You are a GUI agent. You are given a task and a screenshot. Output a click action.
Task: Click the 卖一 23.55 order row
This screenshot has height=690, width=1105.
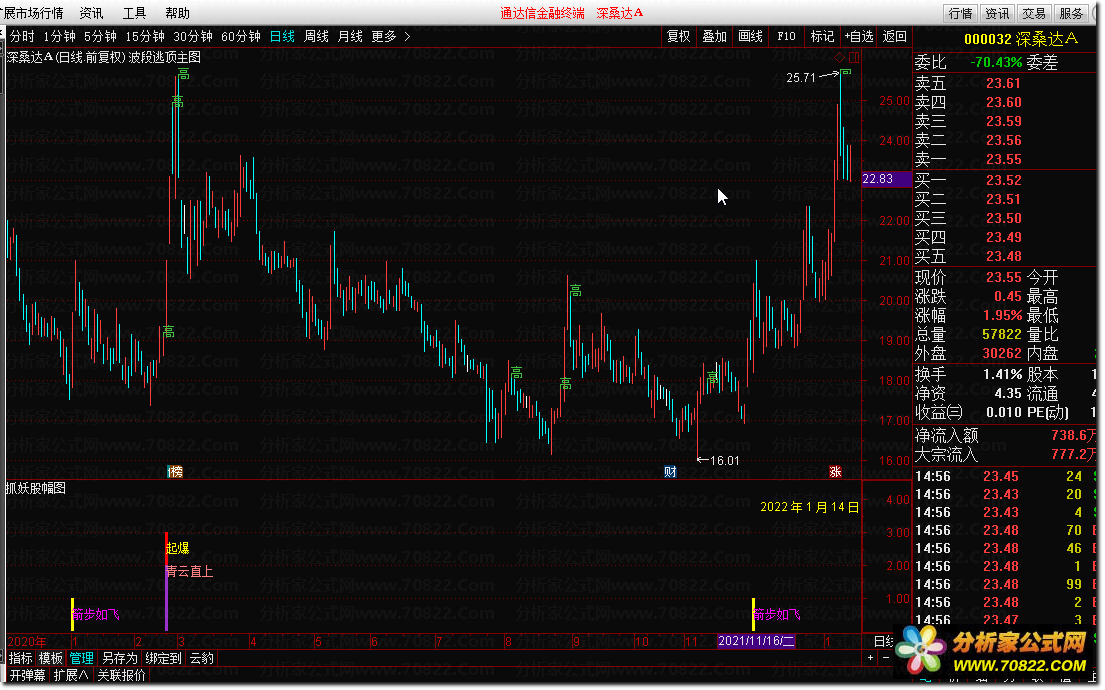[1006, 159]
